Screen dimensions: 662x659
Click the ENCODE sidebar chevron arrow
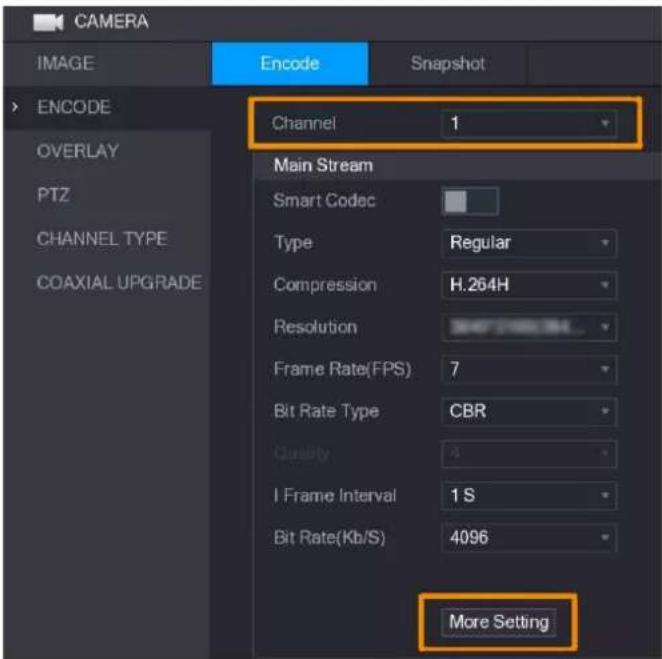click(x=15, y=107)
